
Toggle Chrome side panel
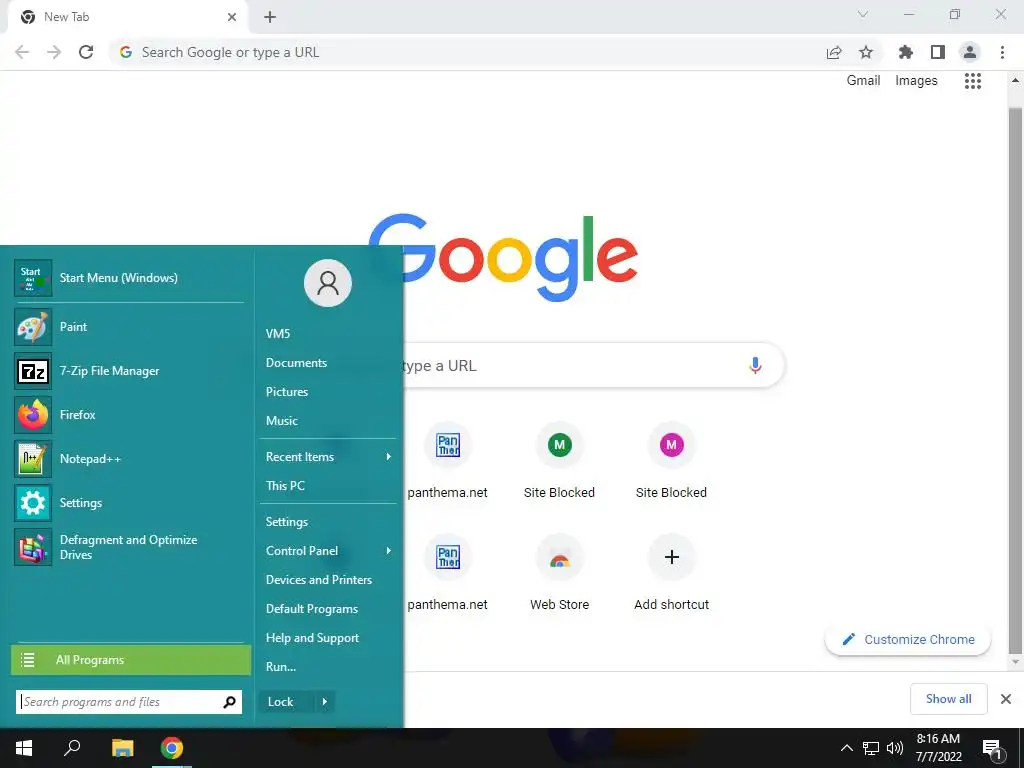tap(938, 52)
